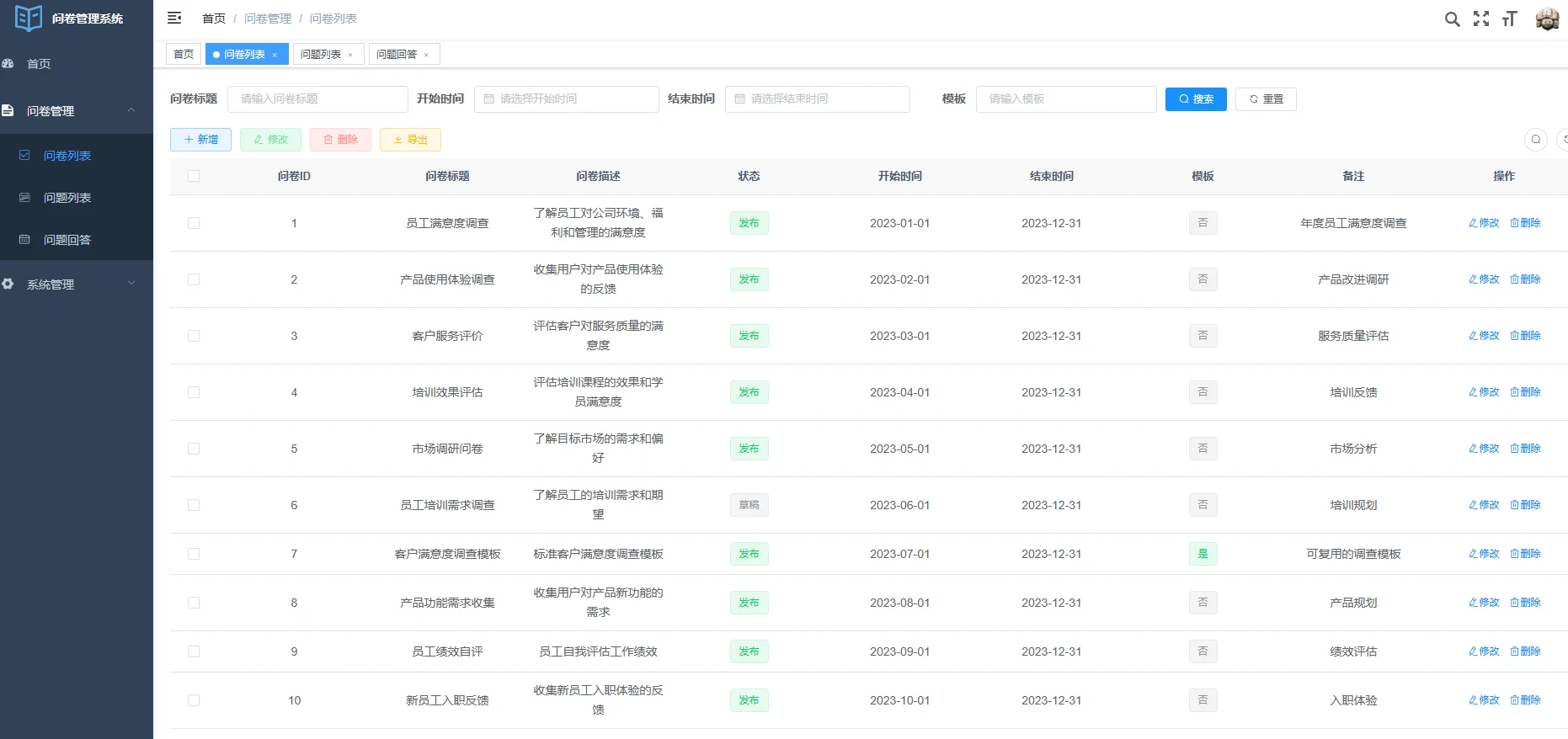
Task: Select 问题列表 in the sidebar
Action: tap(77, 198)
